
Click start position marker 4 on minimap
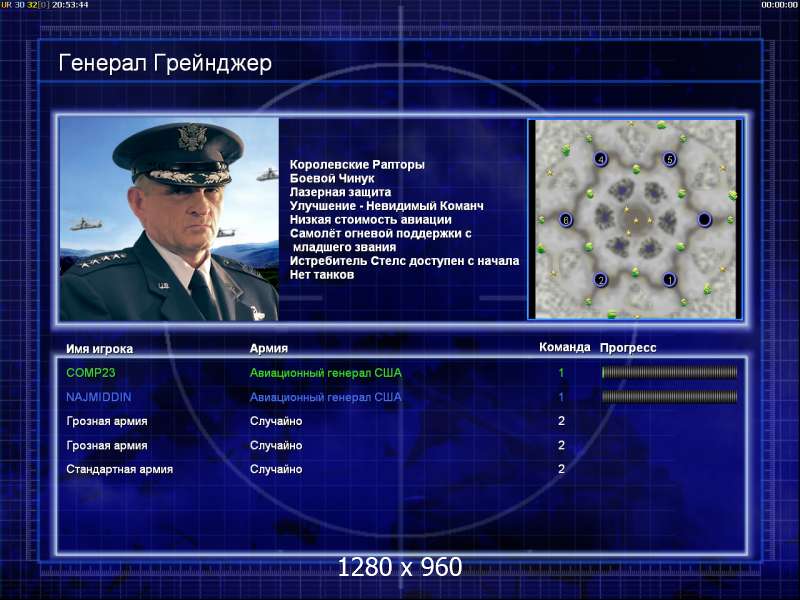point(601,159)
